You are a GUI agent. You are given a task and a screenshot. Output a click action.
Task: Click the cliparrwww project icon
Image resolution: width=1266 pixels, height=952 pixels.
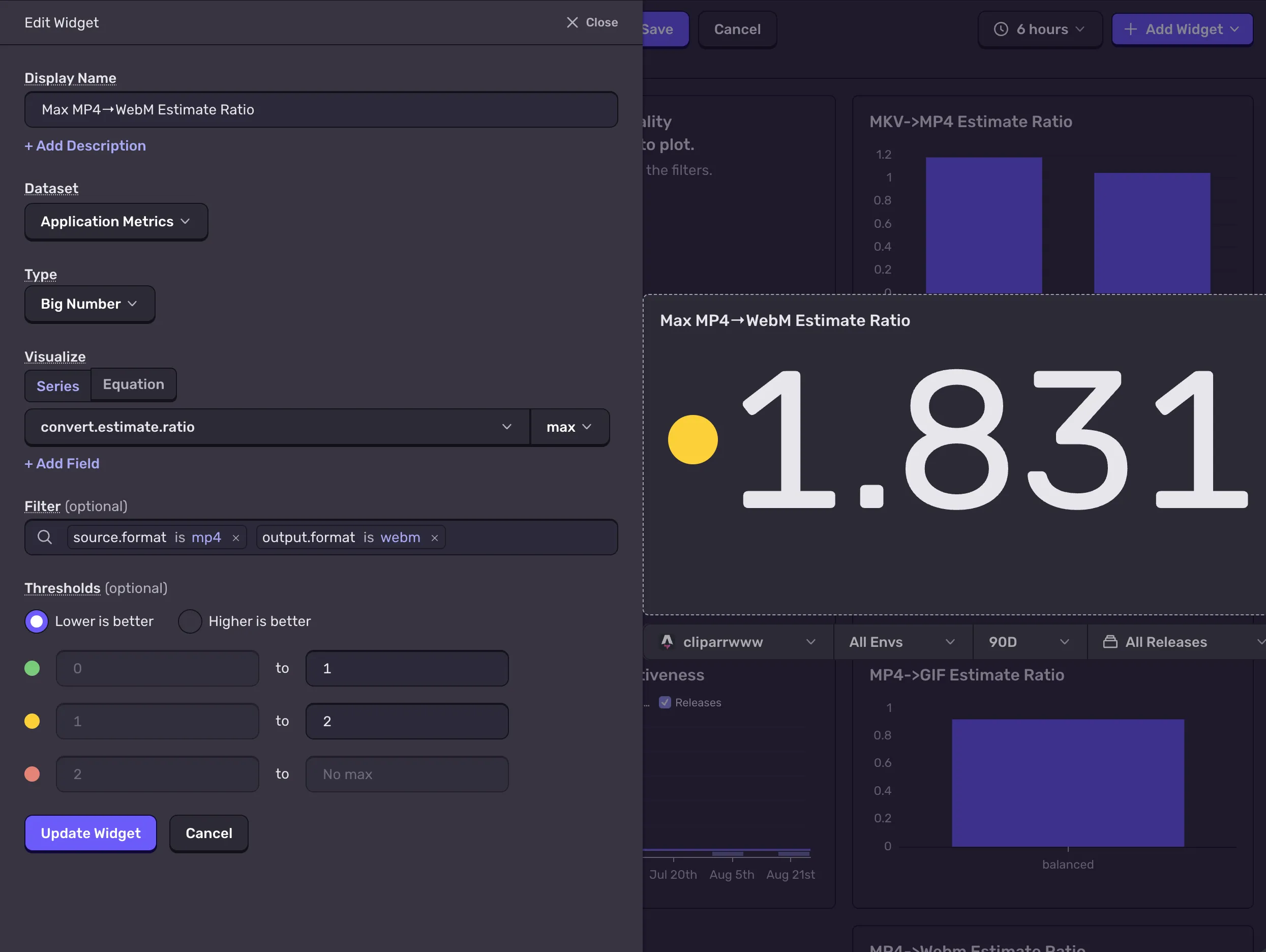click(x=667, y=642)
